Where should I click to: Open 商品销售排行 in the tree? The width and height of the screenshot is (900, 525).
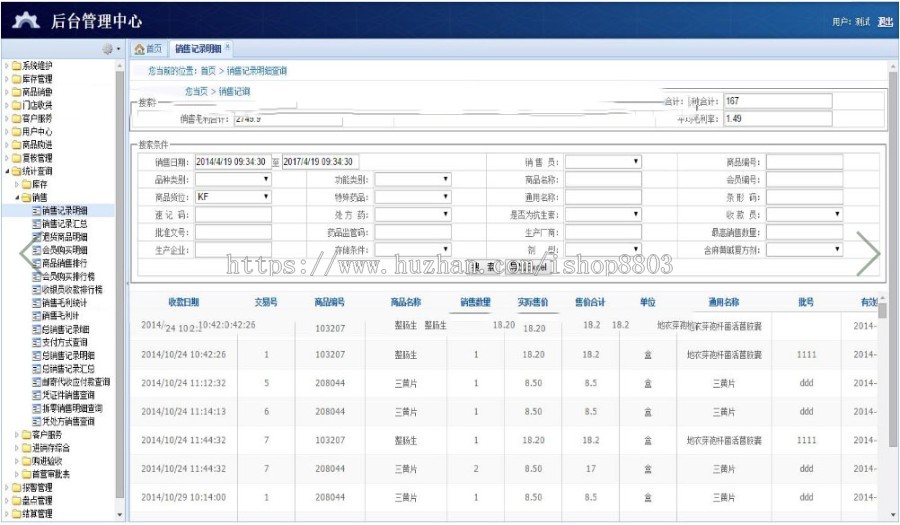(64, 263)
